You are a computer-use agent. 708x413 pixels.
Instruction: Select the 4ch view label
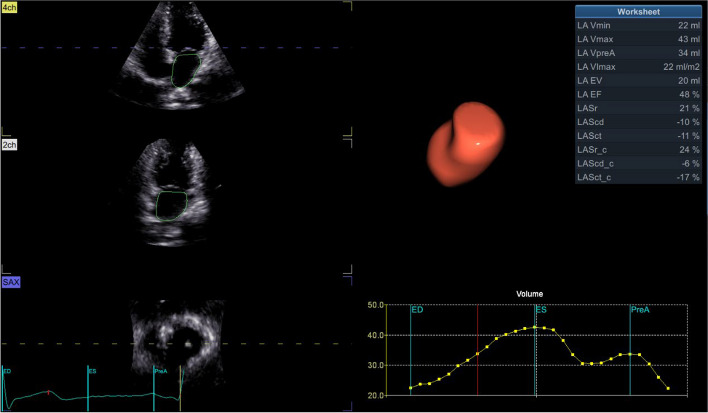[x=9, y=8]
